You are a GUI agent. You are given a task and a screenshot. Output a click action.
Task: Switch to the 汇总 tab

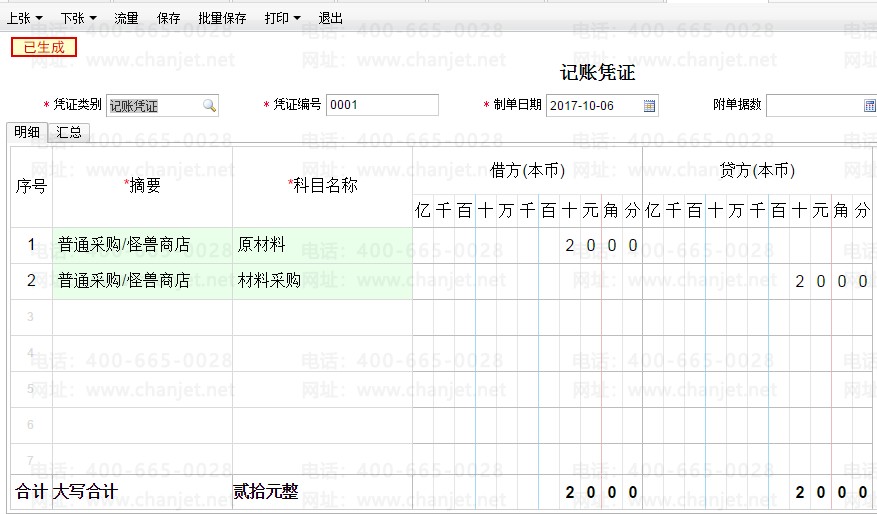click(69, 132)
